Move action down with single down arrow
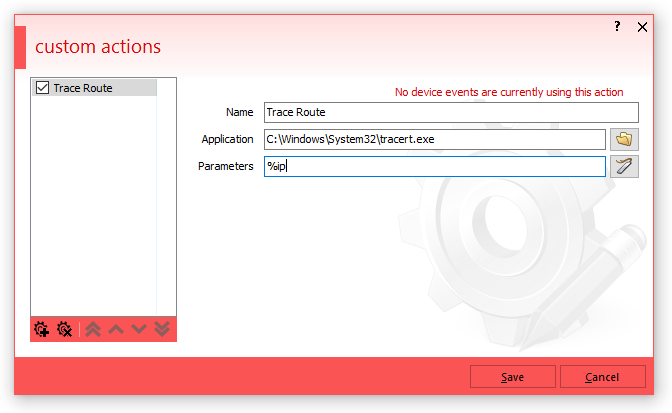Screen dimensions: 672x413 (139, 329)
